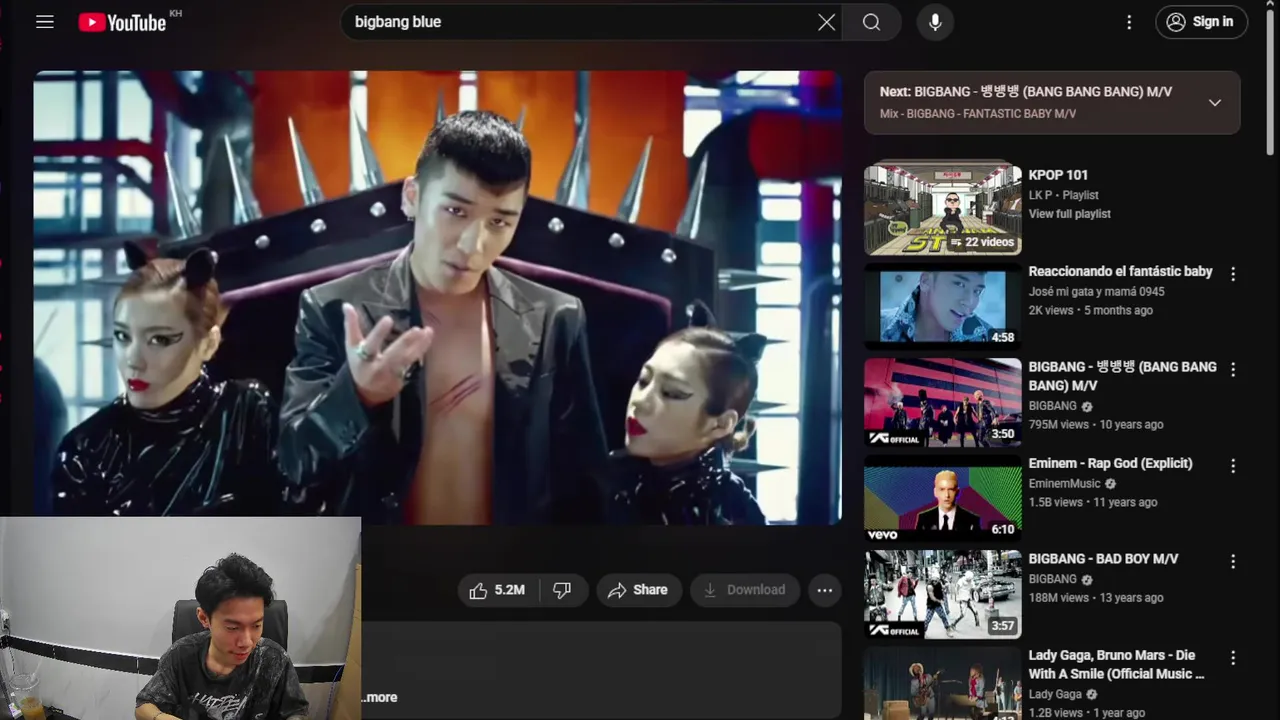This screenshot has height=720, width=1280.
Task: Open Die With A Smile thumbnail
Action: 943,683
